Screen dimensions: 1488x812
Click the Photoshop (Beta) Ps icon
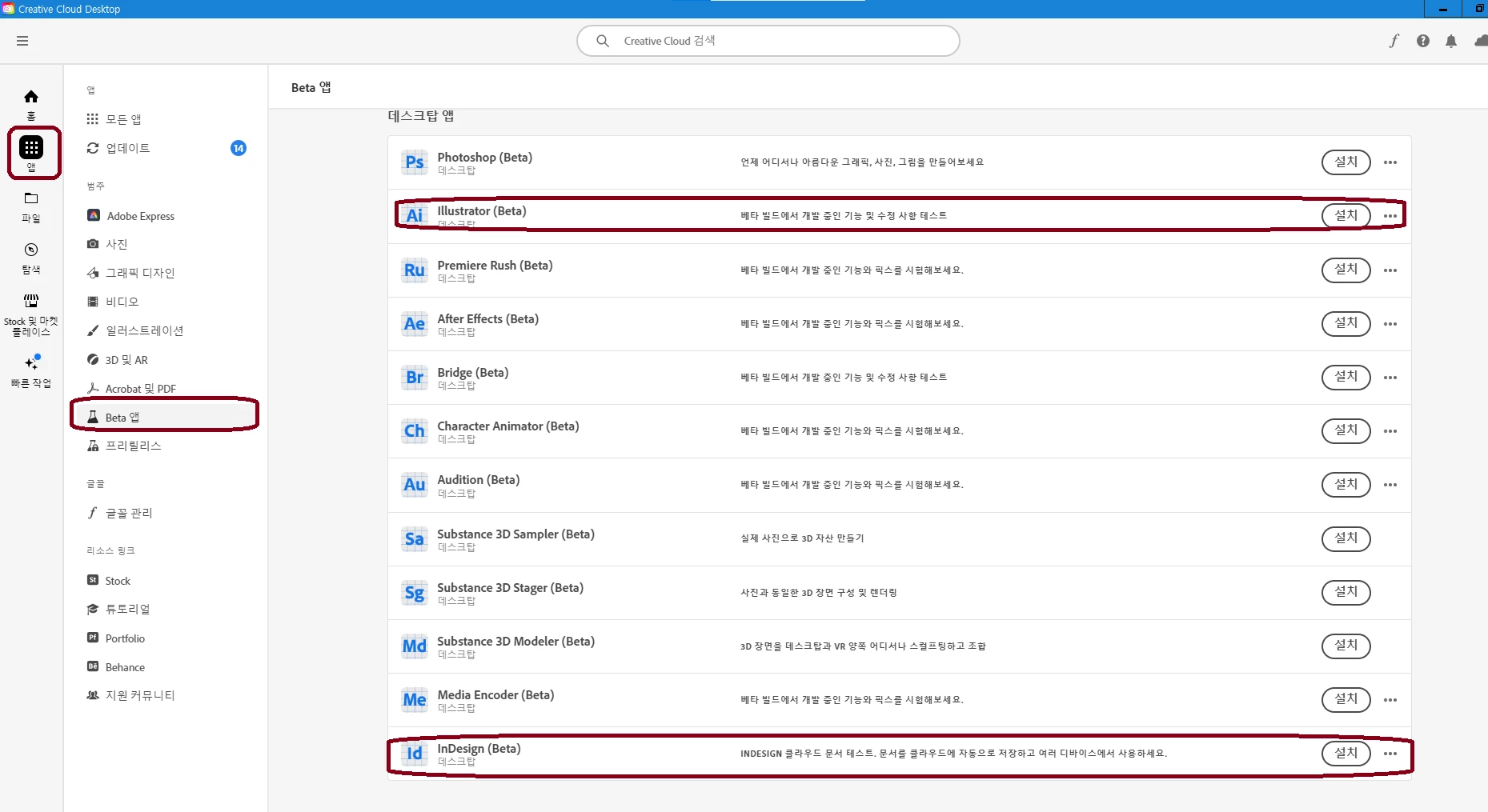click(x=415, y=162)
